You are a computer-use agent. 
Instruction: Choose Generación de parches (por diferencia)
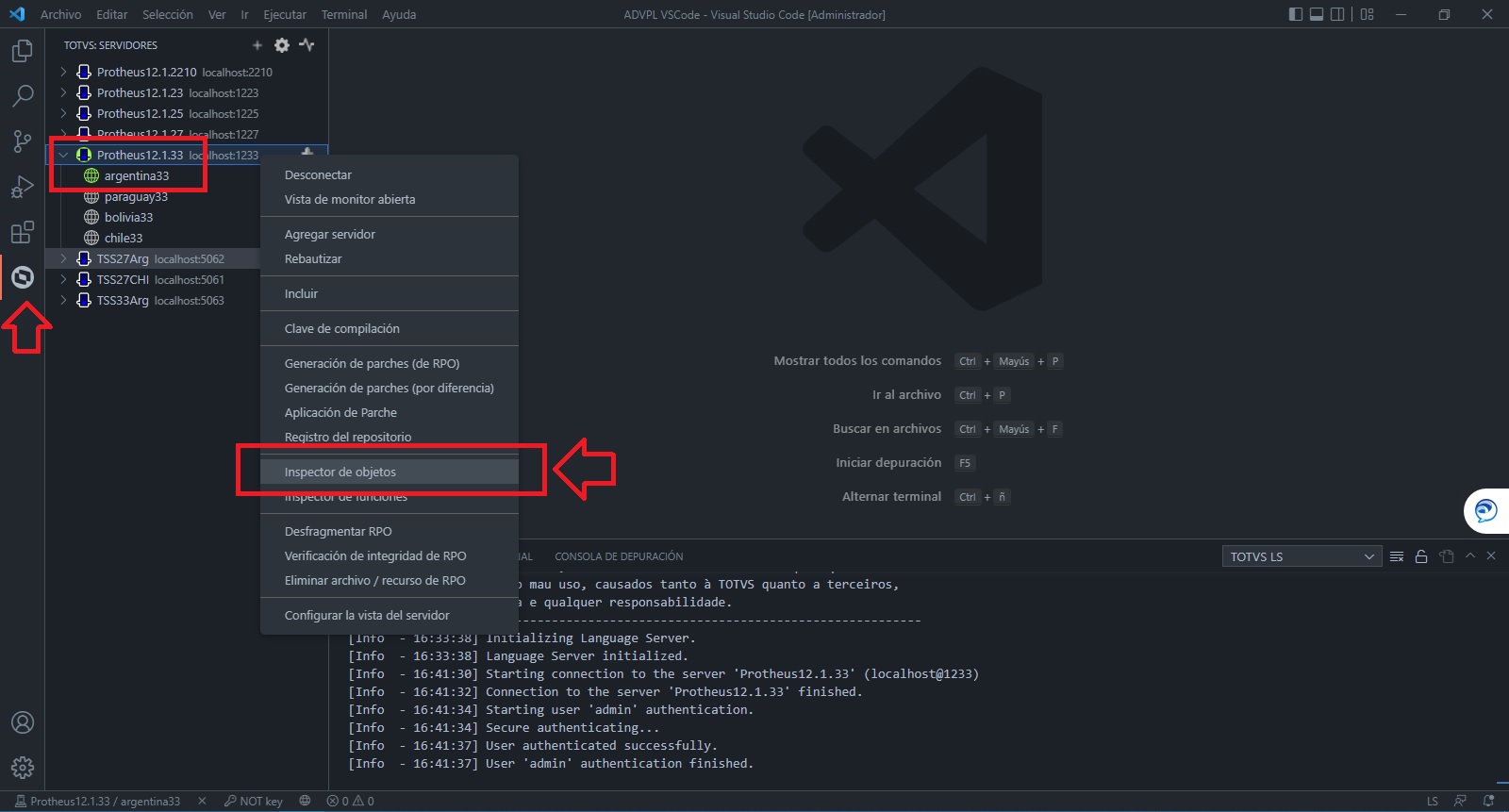point(390,388)
